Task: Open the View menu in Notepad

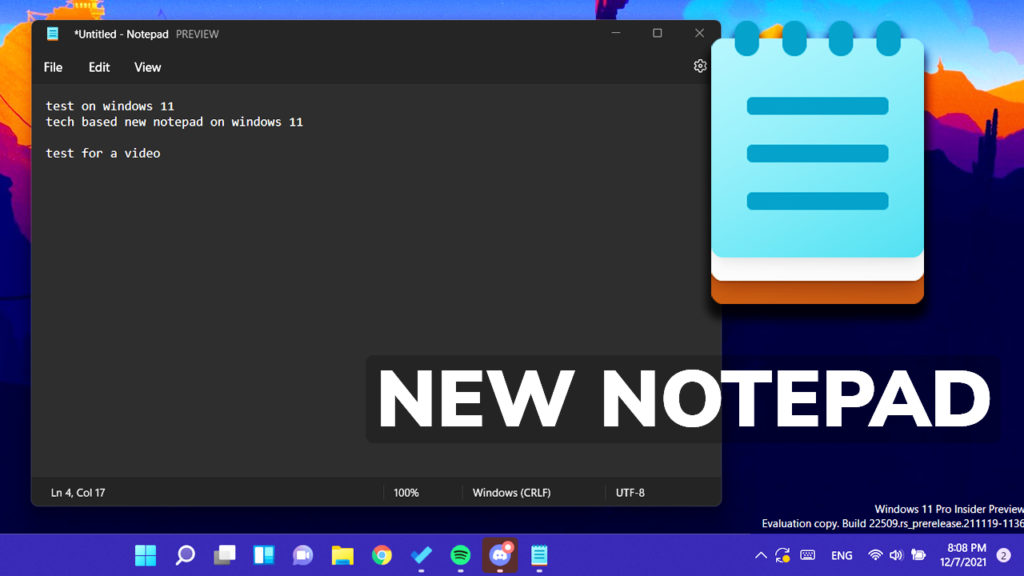Action: pyautogui.click(x=147, y=67)
